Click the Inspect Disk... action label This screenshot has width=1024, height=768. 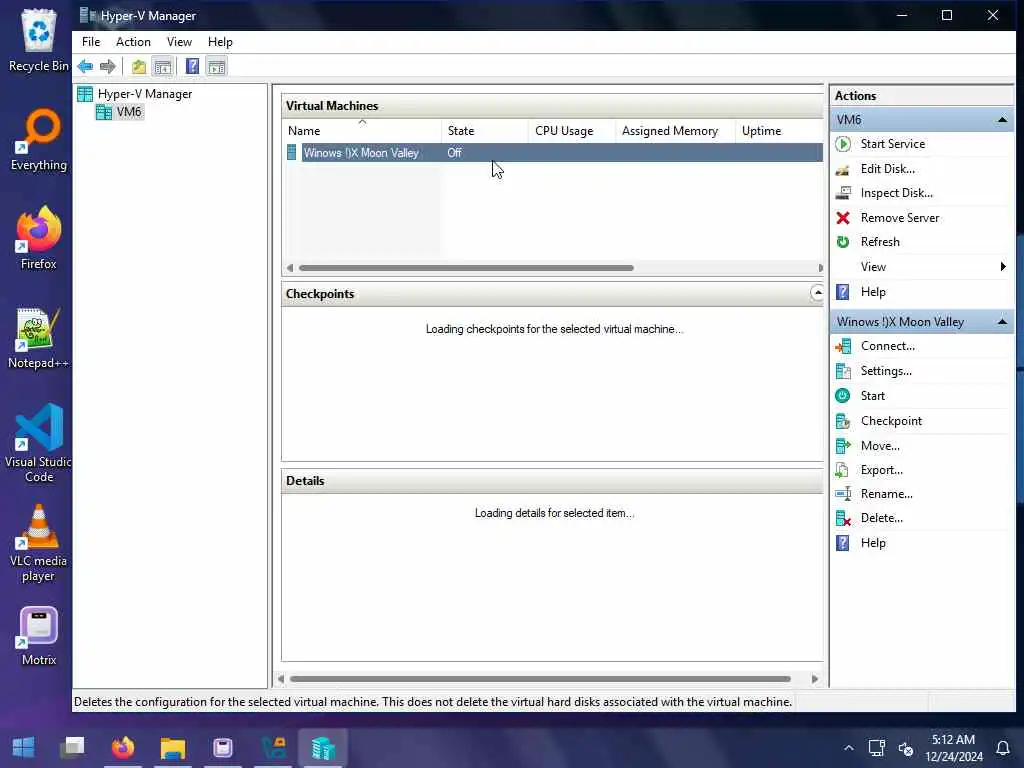click(x=897, y=193)
